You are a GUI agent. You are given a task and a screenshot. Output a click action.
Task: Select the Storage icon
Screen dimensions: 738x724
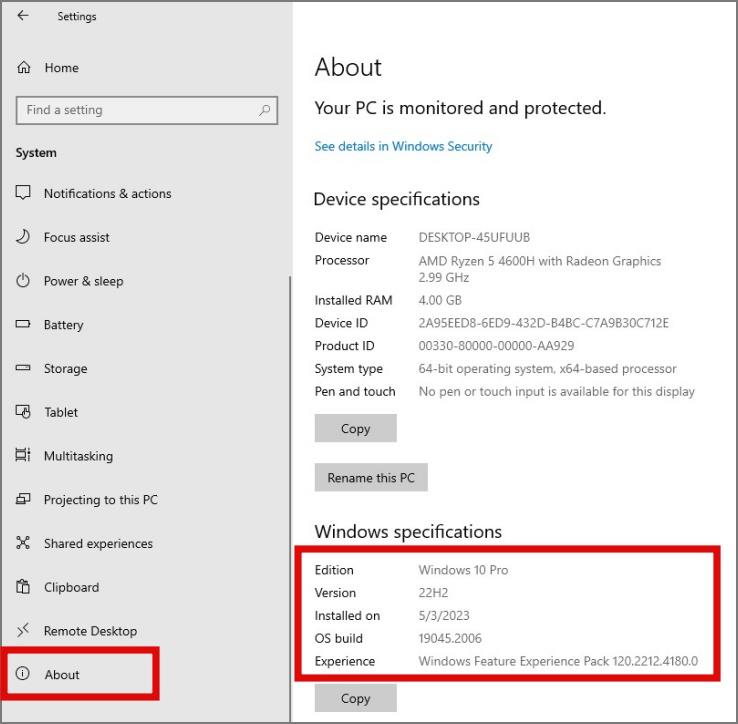pyautogui.click(x=23, y=368)
